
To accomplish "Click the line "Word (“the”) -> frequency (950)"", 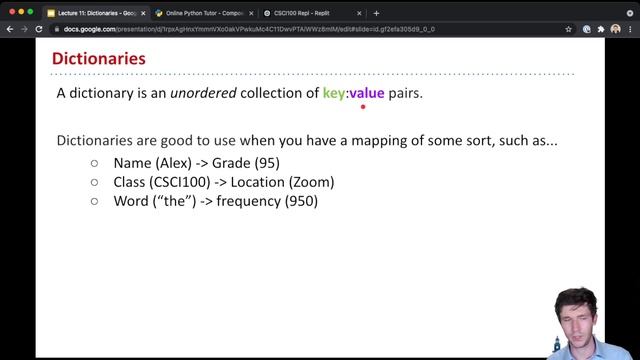I will click(216, 201).
